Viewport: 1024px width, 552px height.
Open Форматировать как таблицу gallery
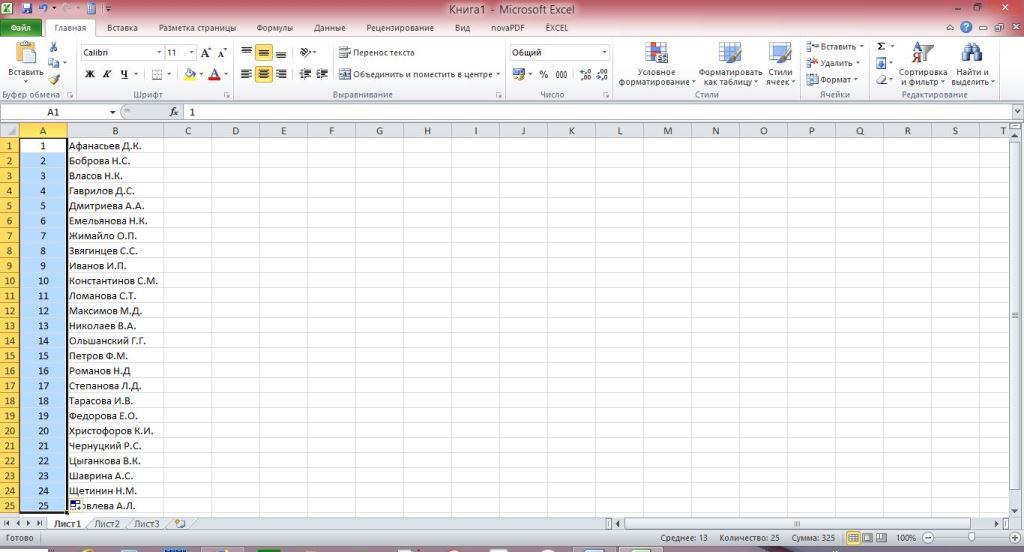tap(730, 63)
